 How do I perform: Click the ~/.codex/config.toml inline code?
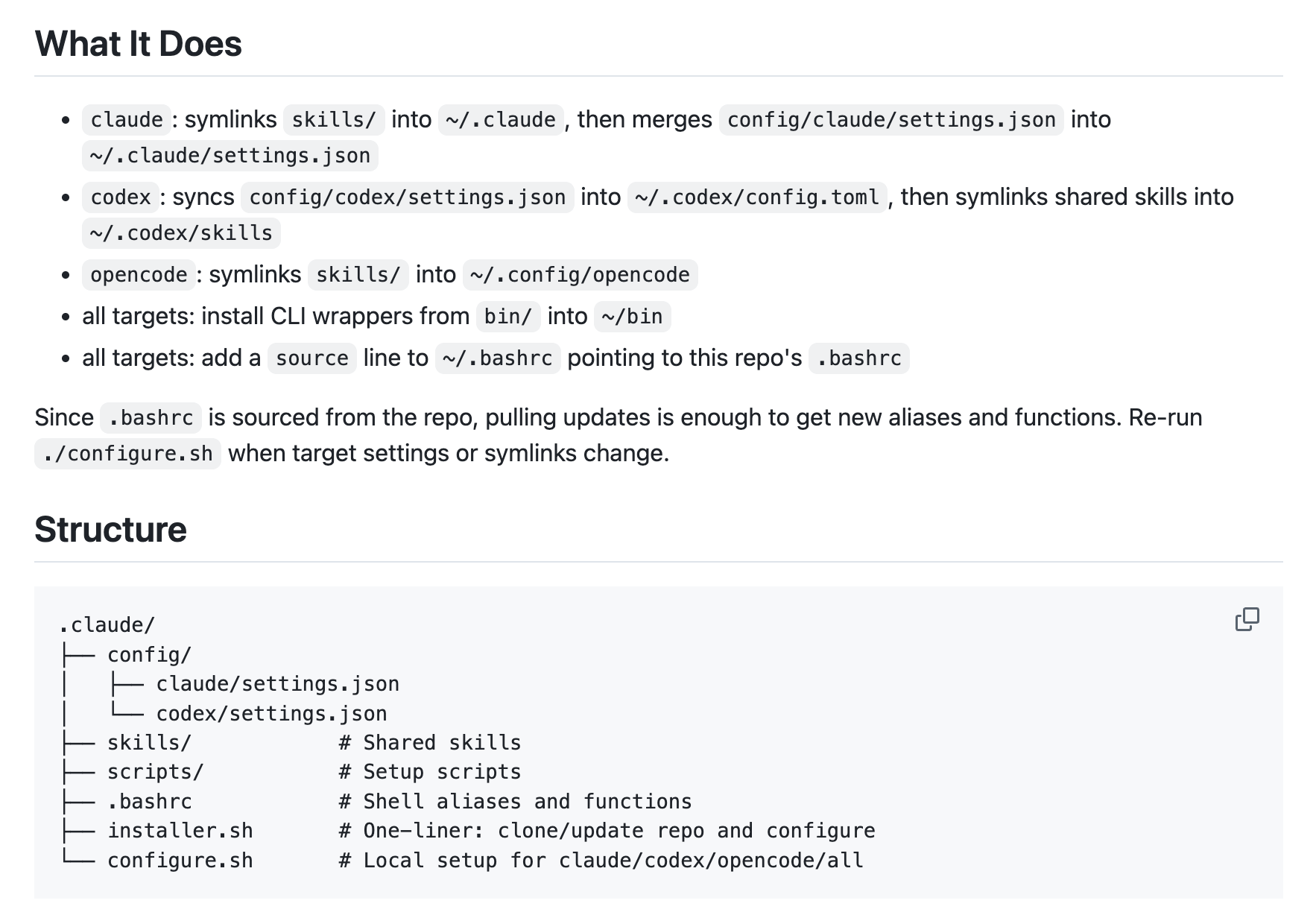[x=757, y=197]
